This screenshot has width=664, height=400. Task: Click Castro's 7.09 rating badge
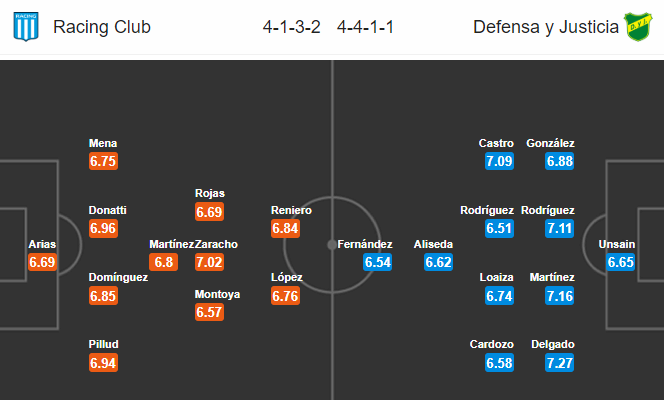click(x=499, y=161)
